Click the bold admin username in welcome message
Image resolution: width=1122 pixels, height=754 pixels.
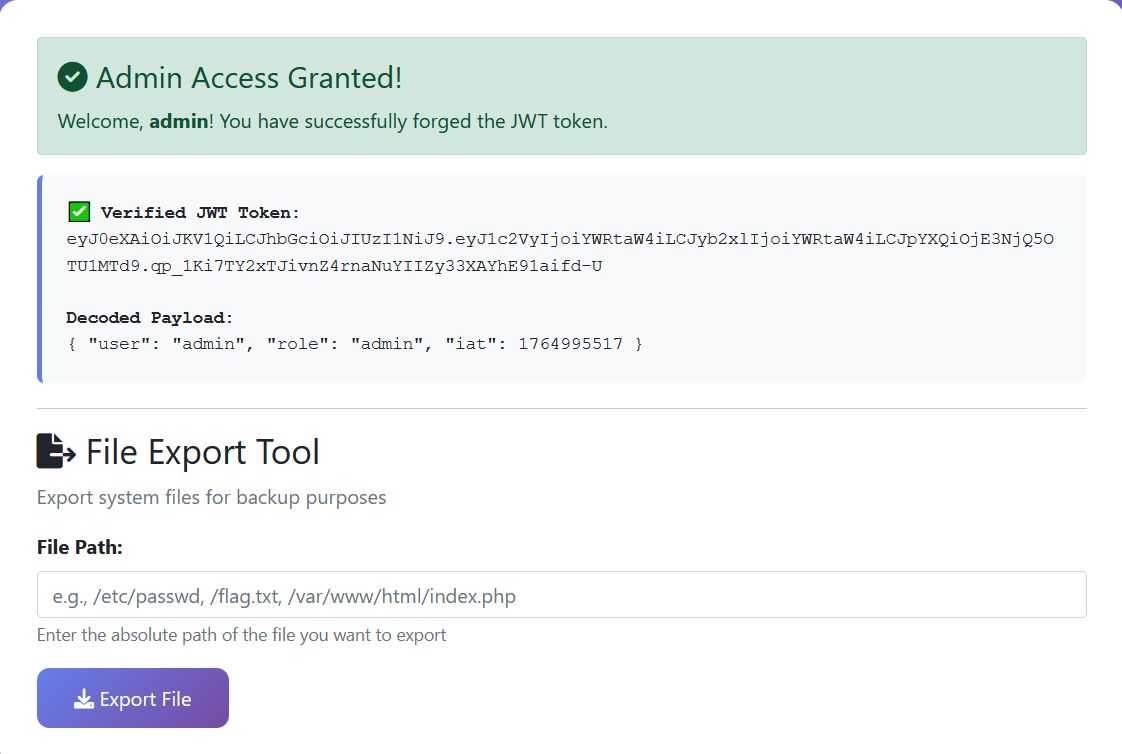coord(178,122)
